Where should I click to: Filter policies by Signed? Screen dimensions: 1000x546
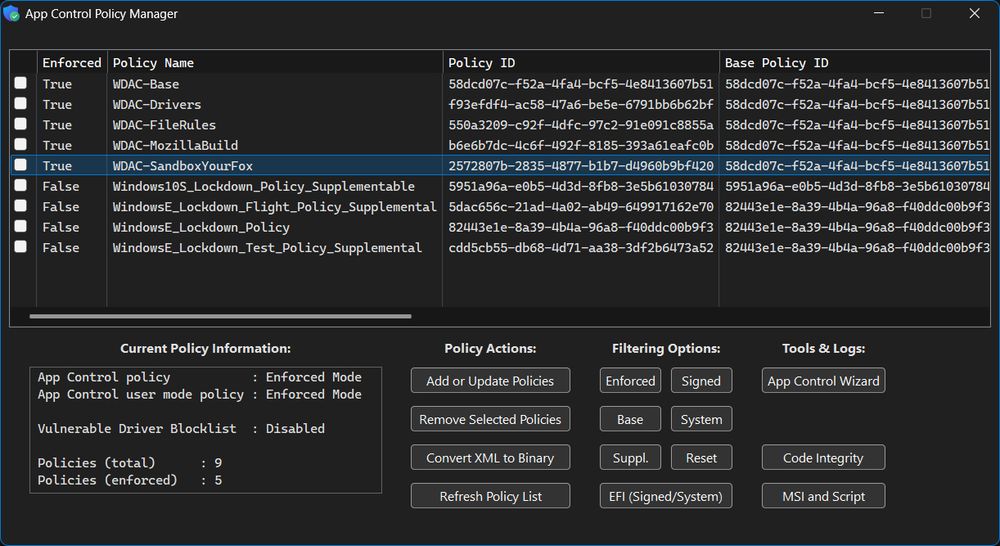click(702, 381)
